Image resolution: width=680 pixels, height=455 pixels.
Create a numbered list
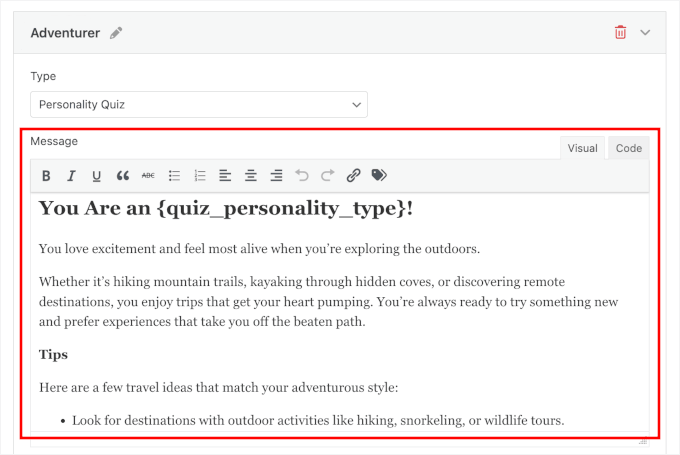point(200,176)
